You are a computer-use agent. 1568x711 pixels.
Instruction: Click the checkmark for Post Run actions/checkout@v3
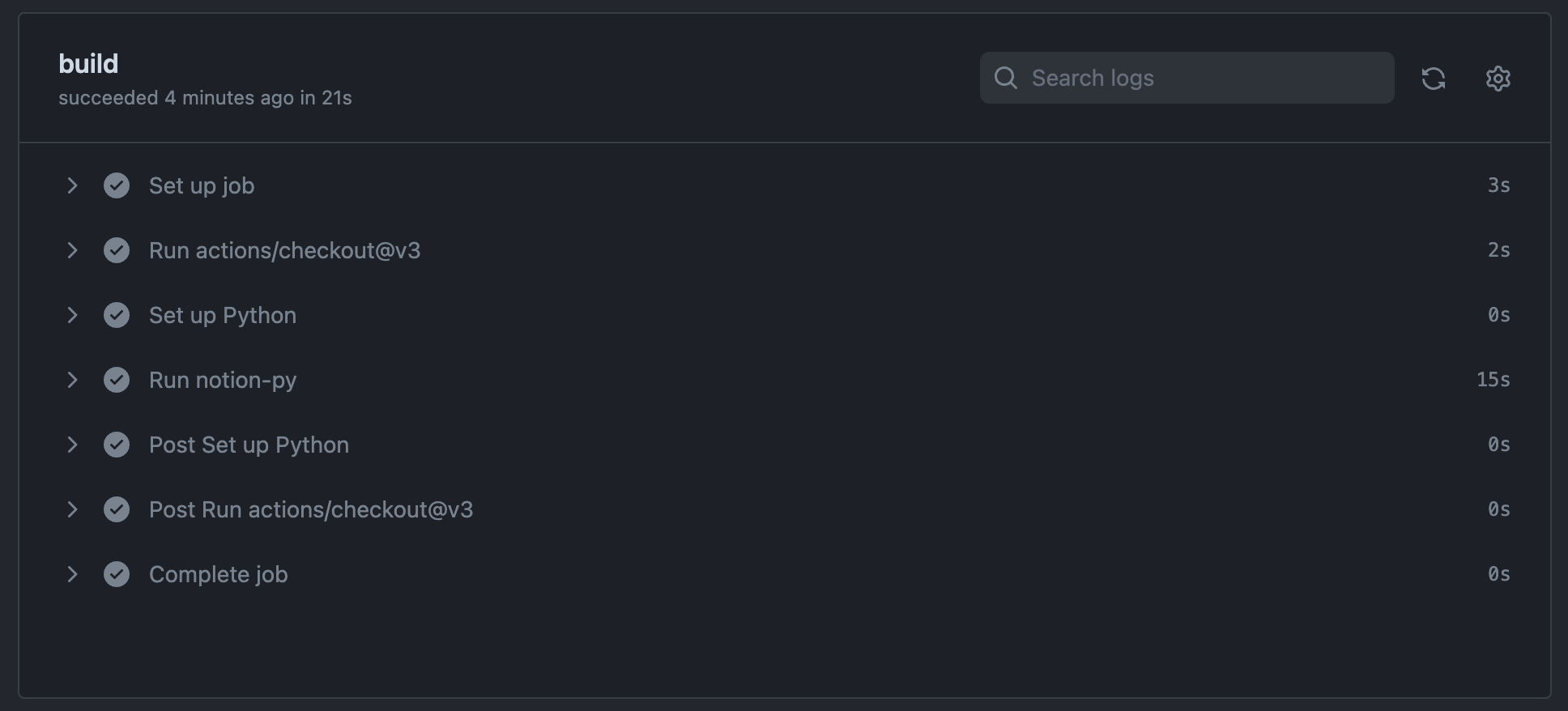[117, 509]
